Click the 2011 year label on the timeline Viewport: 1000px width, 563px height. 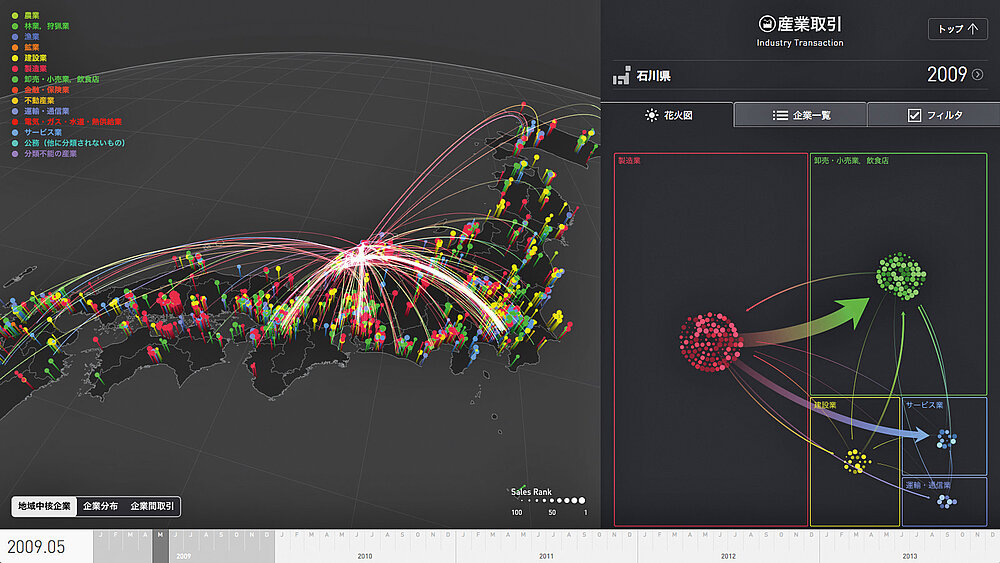tap(546, 554)
